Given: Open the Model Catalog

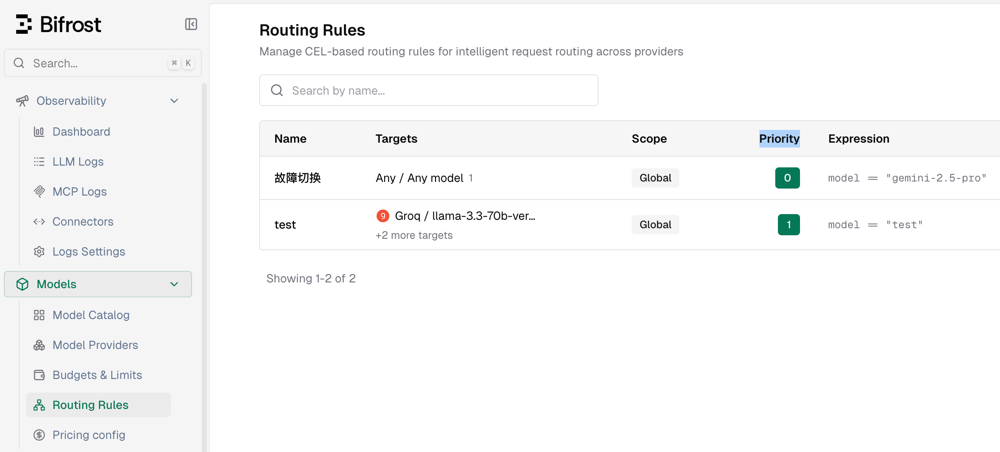Looking at the screenshot, I should tap(90, 315).
